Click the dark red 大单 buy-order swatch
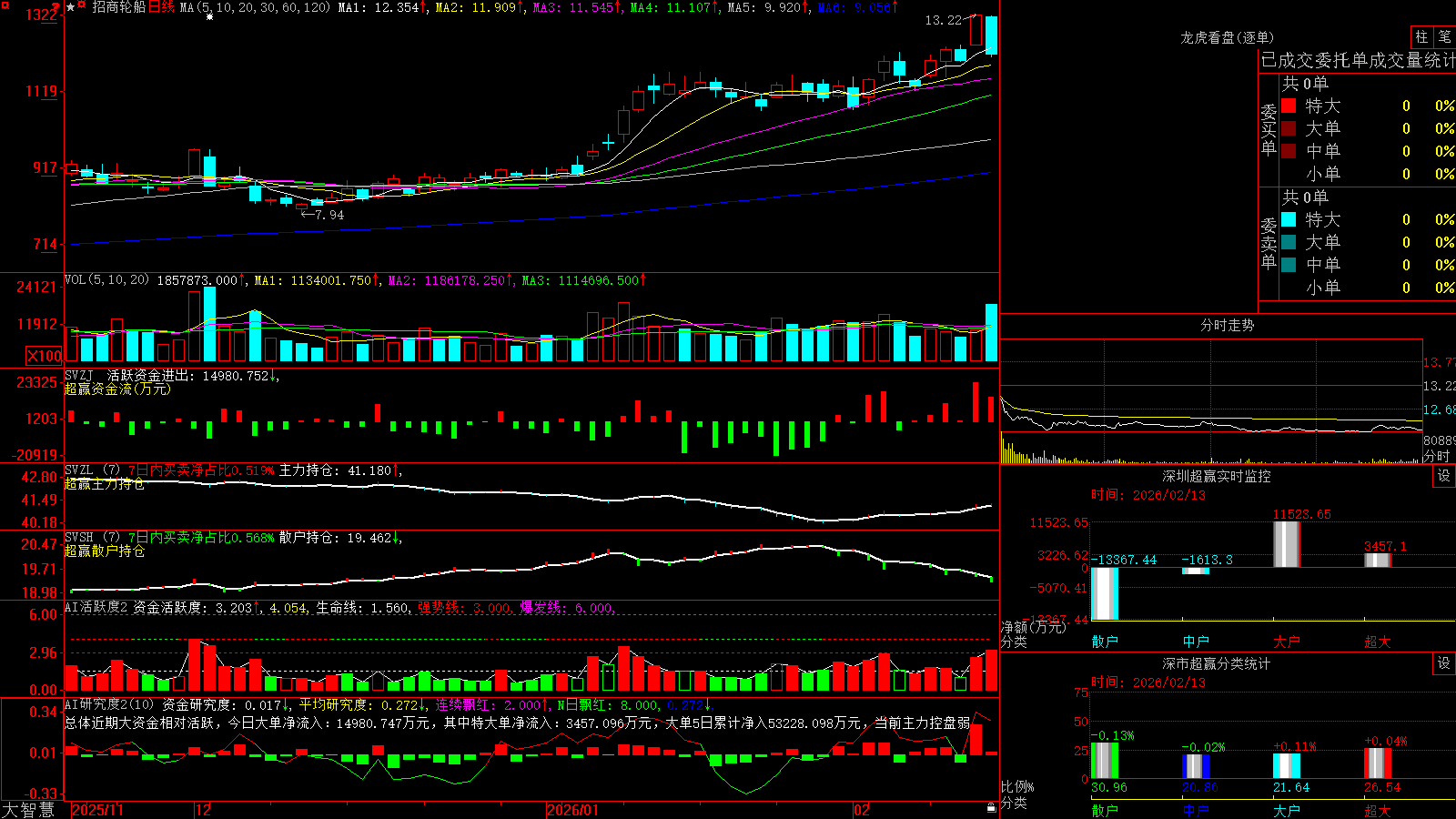The height and width of the screenshot is (819, 1456). [1289, 128]
